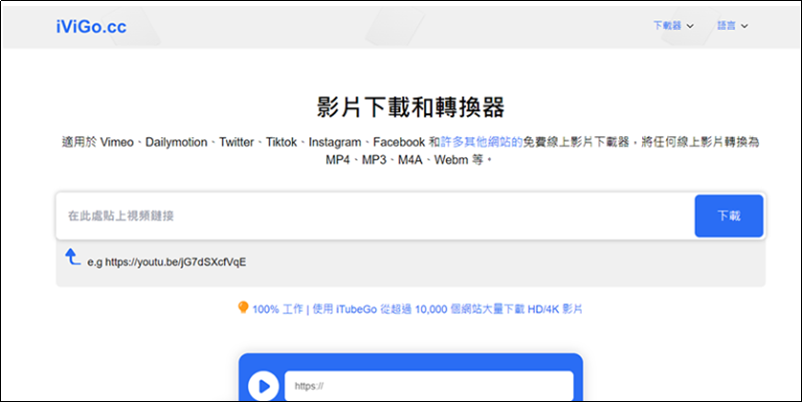Open the 許多其他網站的 link
The height and width of the screenshot is (403, 803).
coord(481,142)
